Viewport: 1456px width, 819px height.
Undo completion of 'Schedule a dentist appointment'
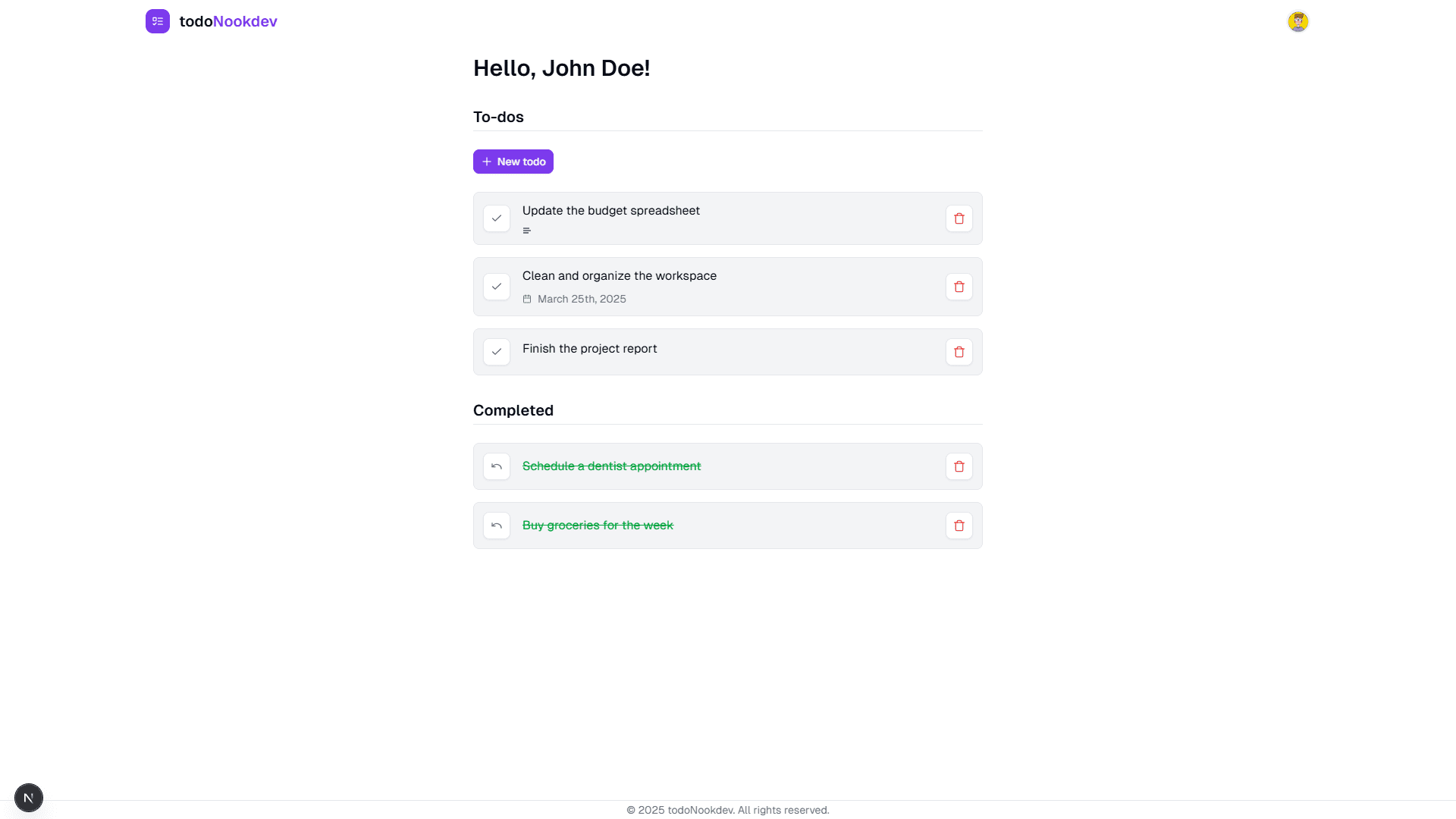click(x=497, y=466)
